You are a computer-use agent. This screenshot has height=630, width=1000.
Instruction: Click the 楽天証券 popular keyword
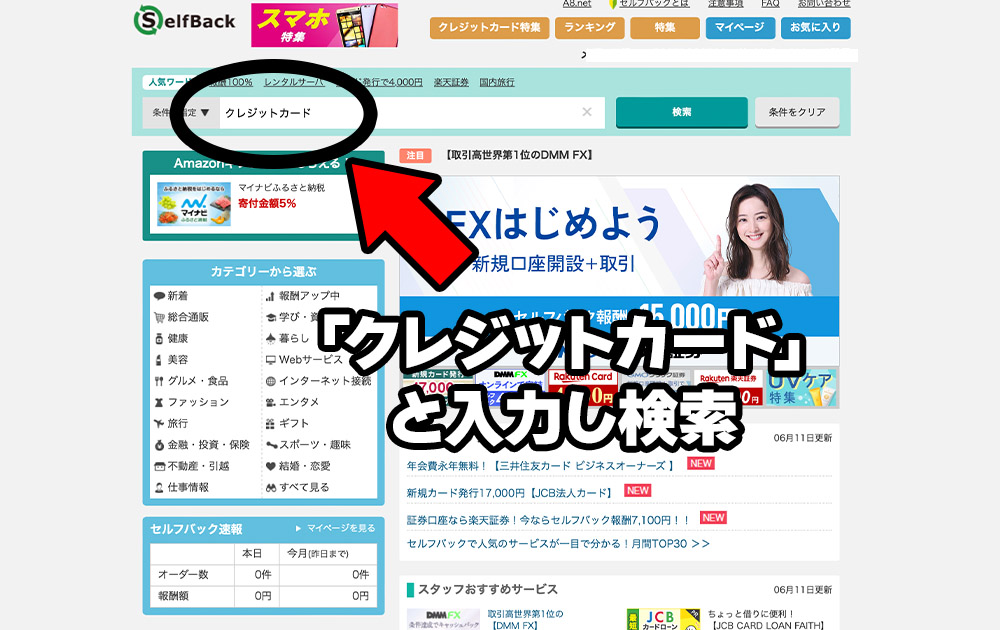[451, 82]
